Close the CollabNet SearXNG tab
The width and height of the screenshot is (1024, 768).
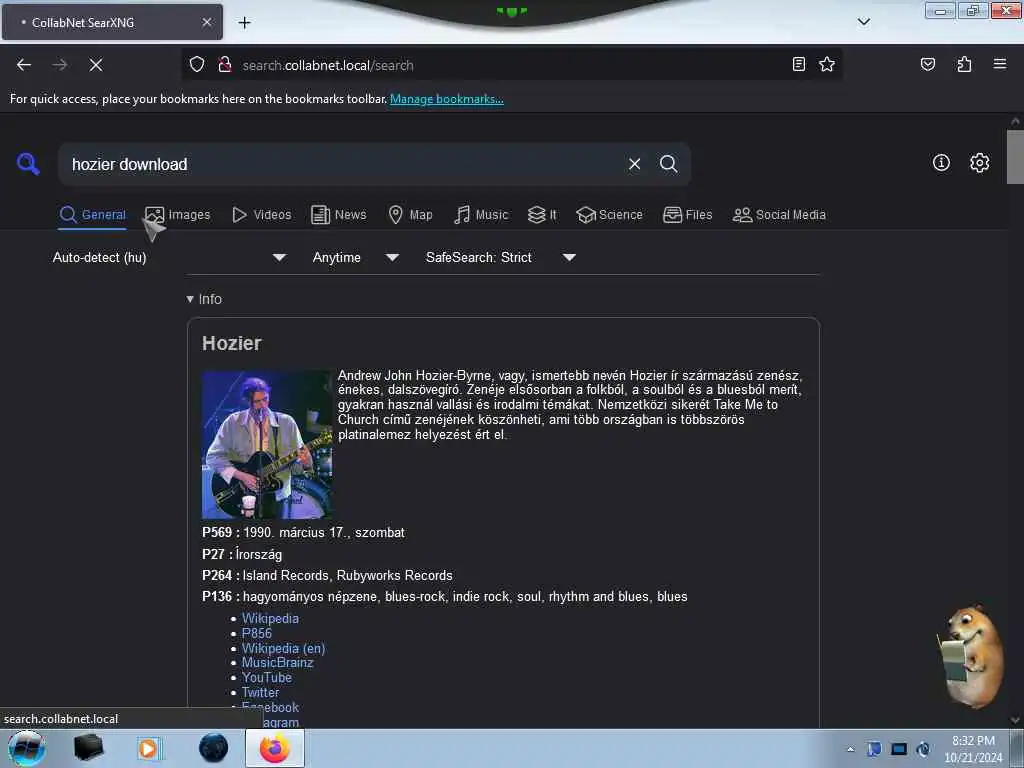click(x=207, y=22)
